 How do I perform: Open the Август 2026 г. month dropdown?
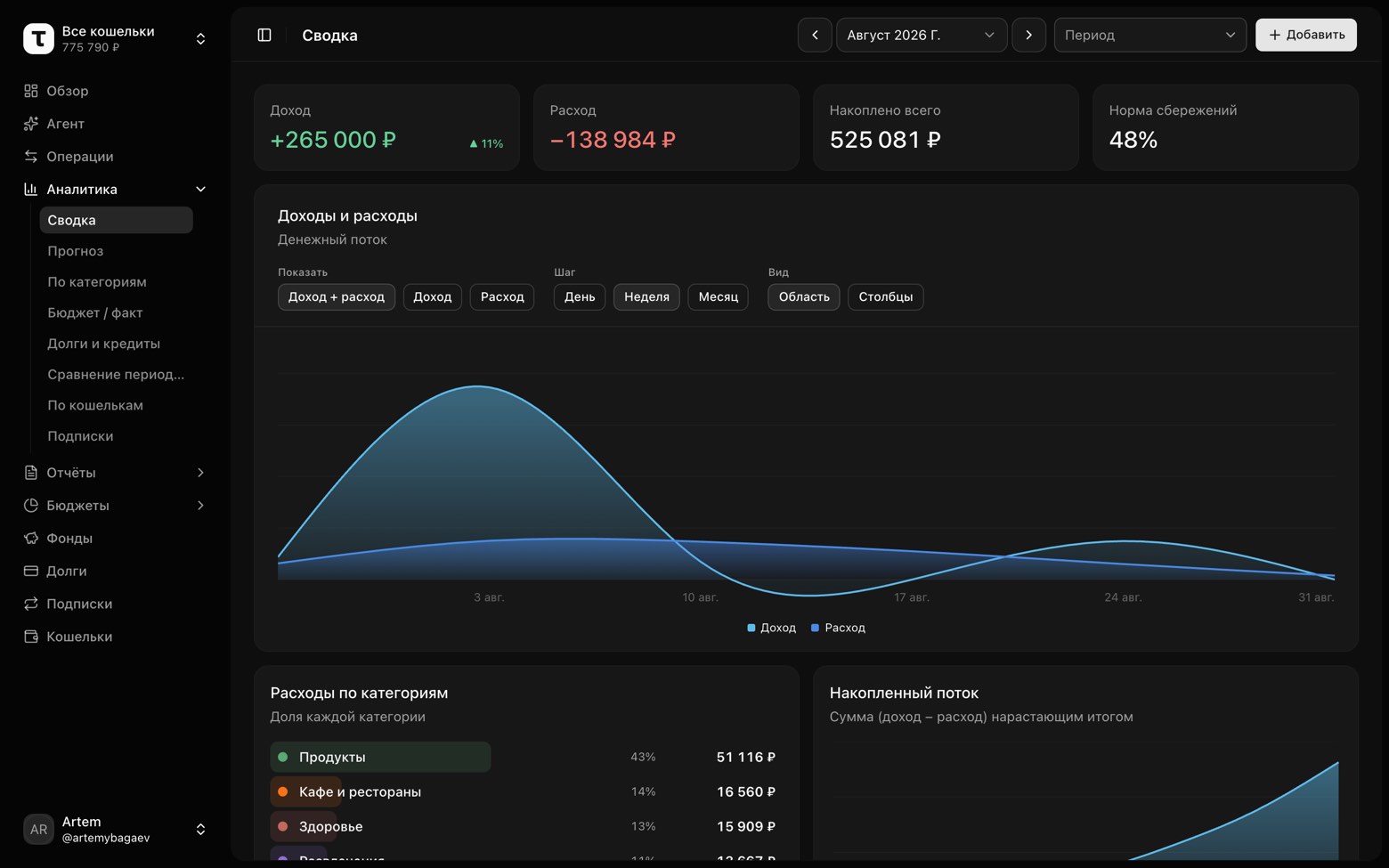coord(922,35)
